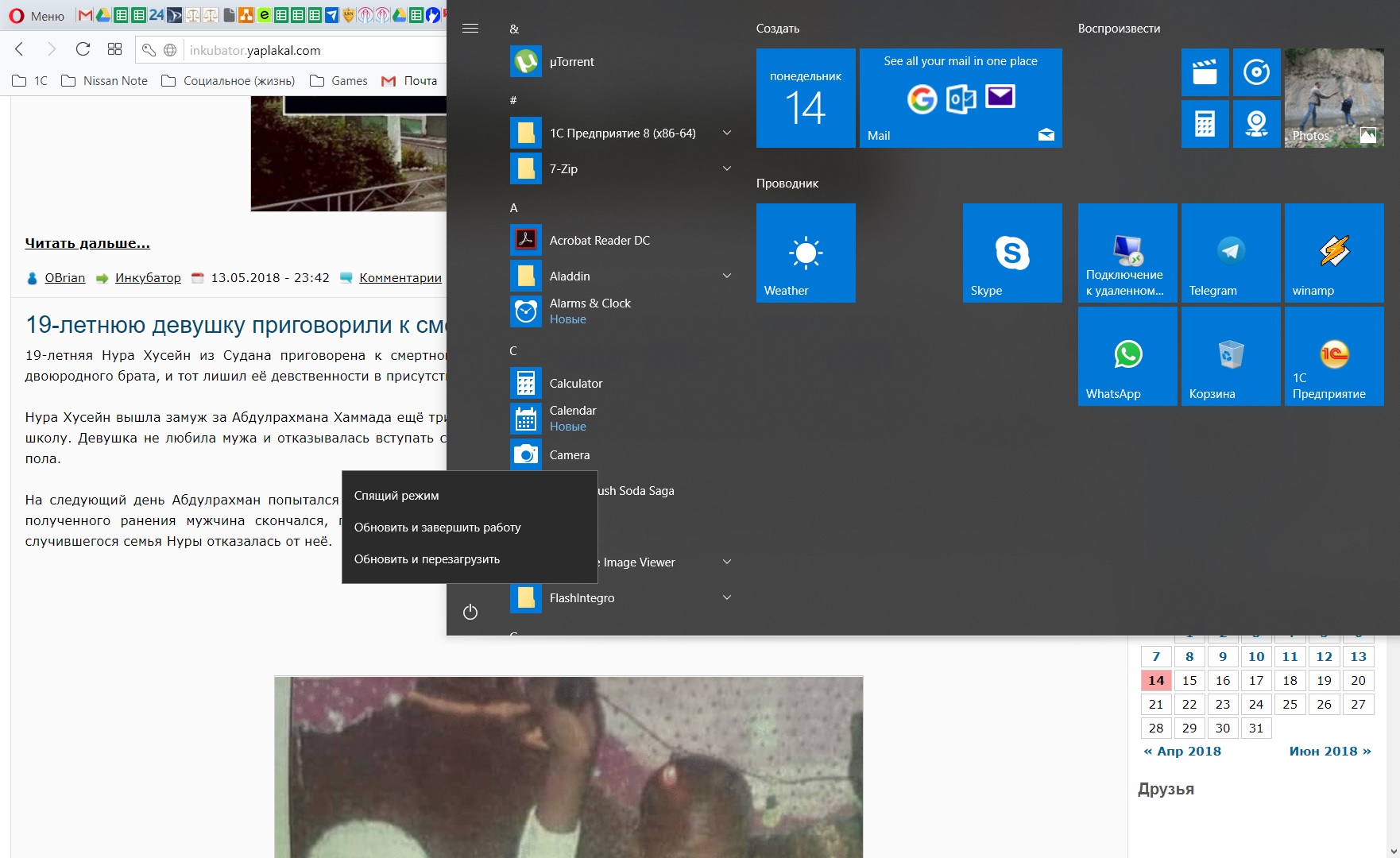Open the Calendar app list entry
Screen dimensions: 1400x858
click(x=620, y=419)
